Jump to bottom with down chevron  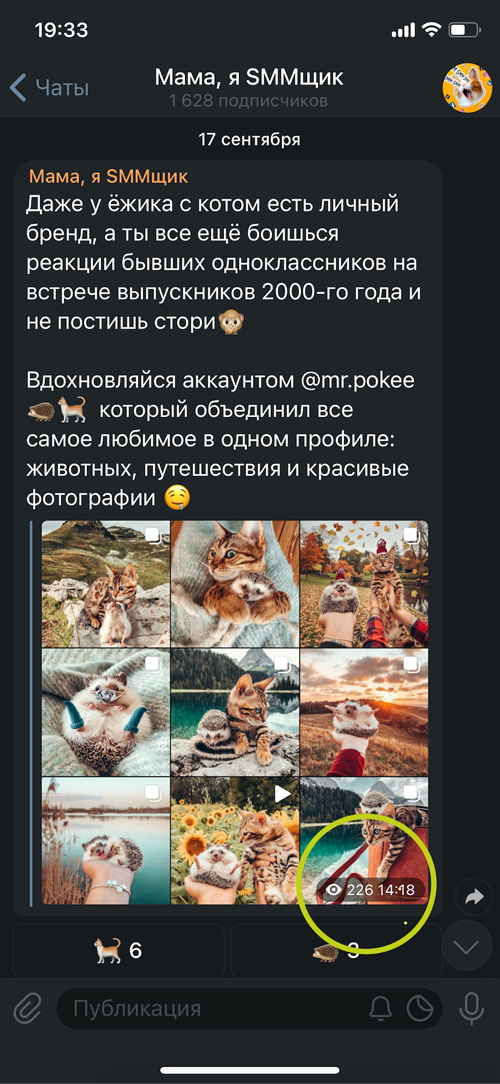click(x=466, y=946)
